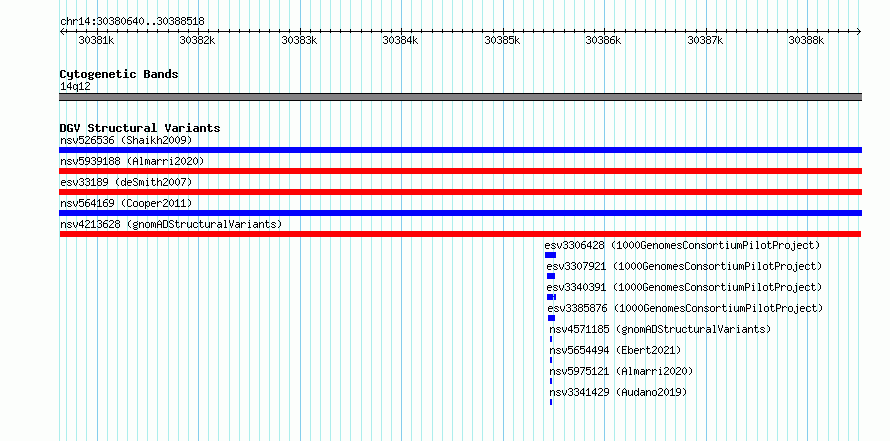
Task: Select nsv564169 (Cooper2011) label
Action: tap(126, 203)
